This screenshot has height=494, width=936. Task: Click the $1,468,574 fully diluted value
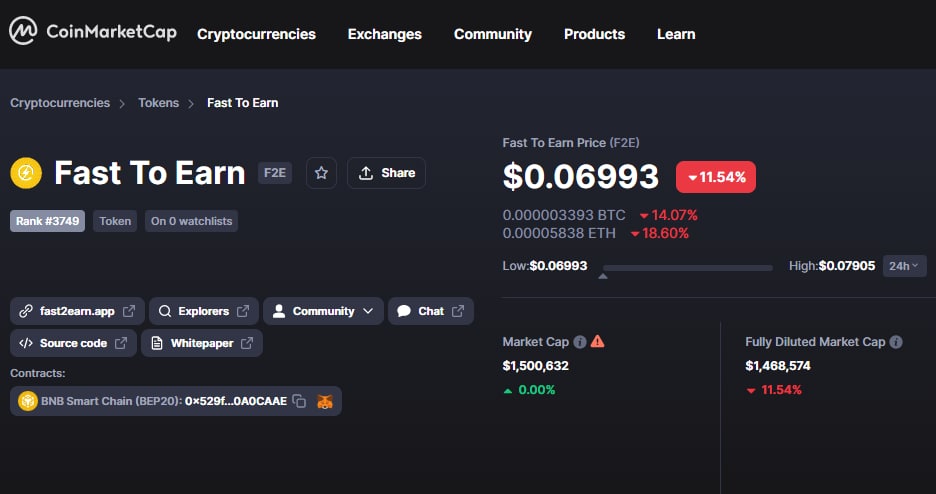click(778, 366)
